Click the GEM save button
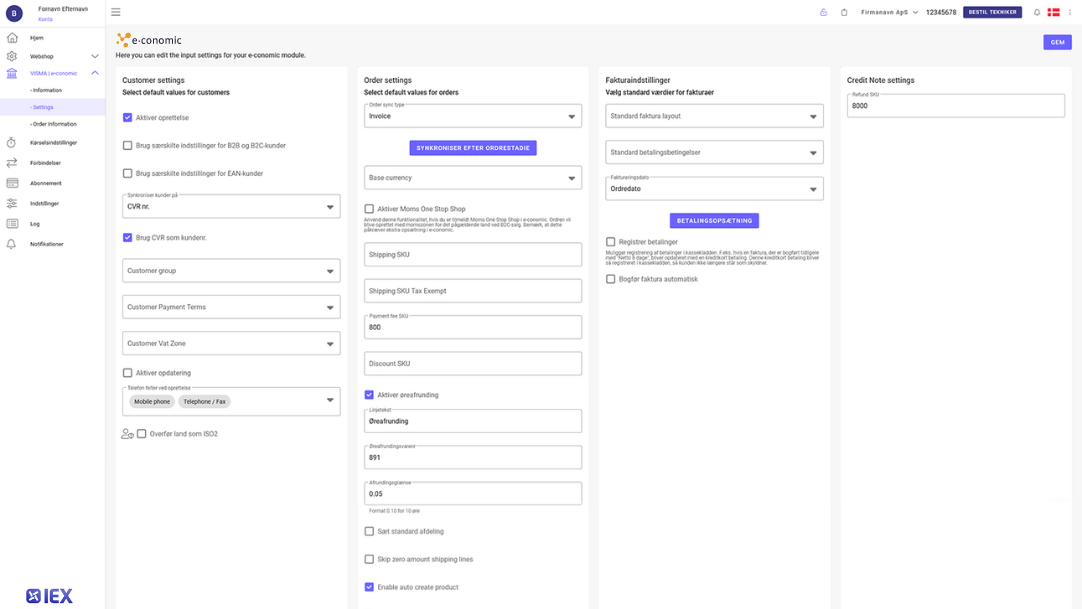The height and width of the screenshot is (609, 1082). point(1057,42)
